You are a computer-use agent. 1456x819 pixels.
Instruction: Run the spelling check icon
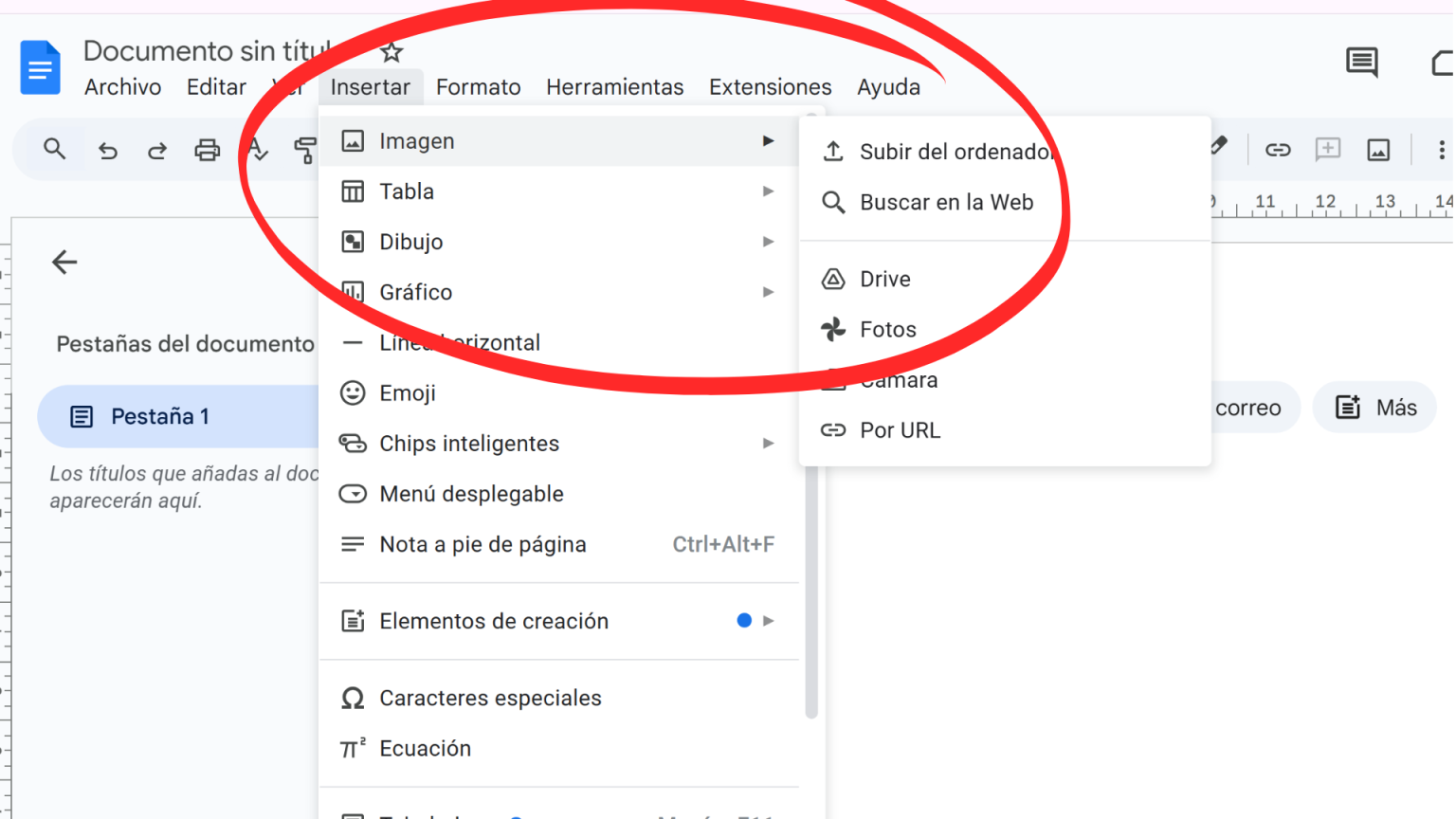pos(256,149)
